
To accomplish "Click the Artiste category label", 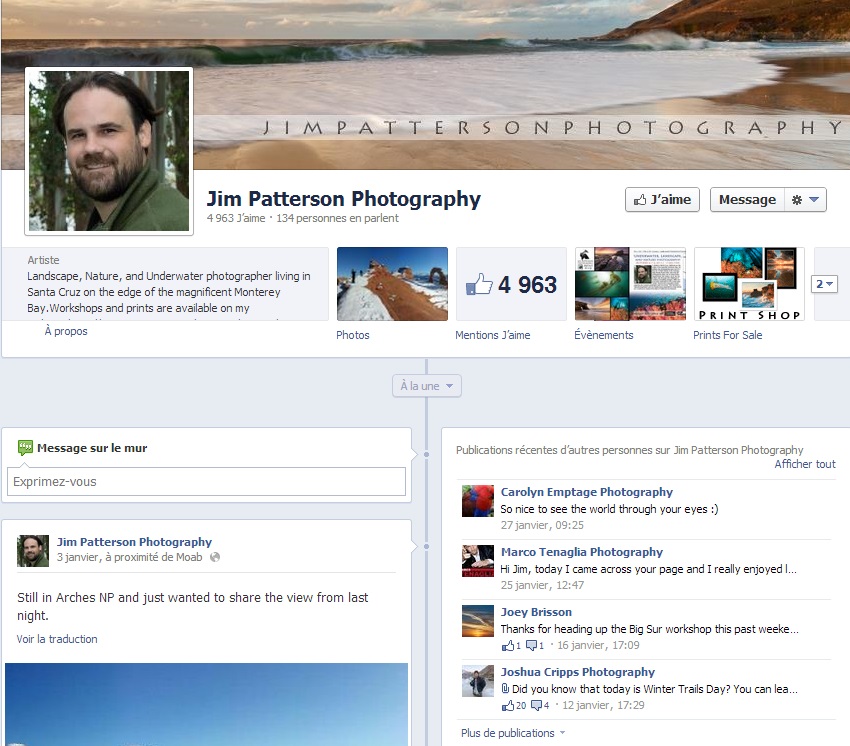I will [43, 260].
